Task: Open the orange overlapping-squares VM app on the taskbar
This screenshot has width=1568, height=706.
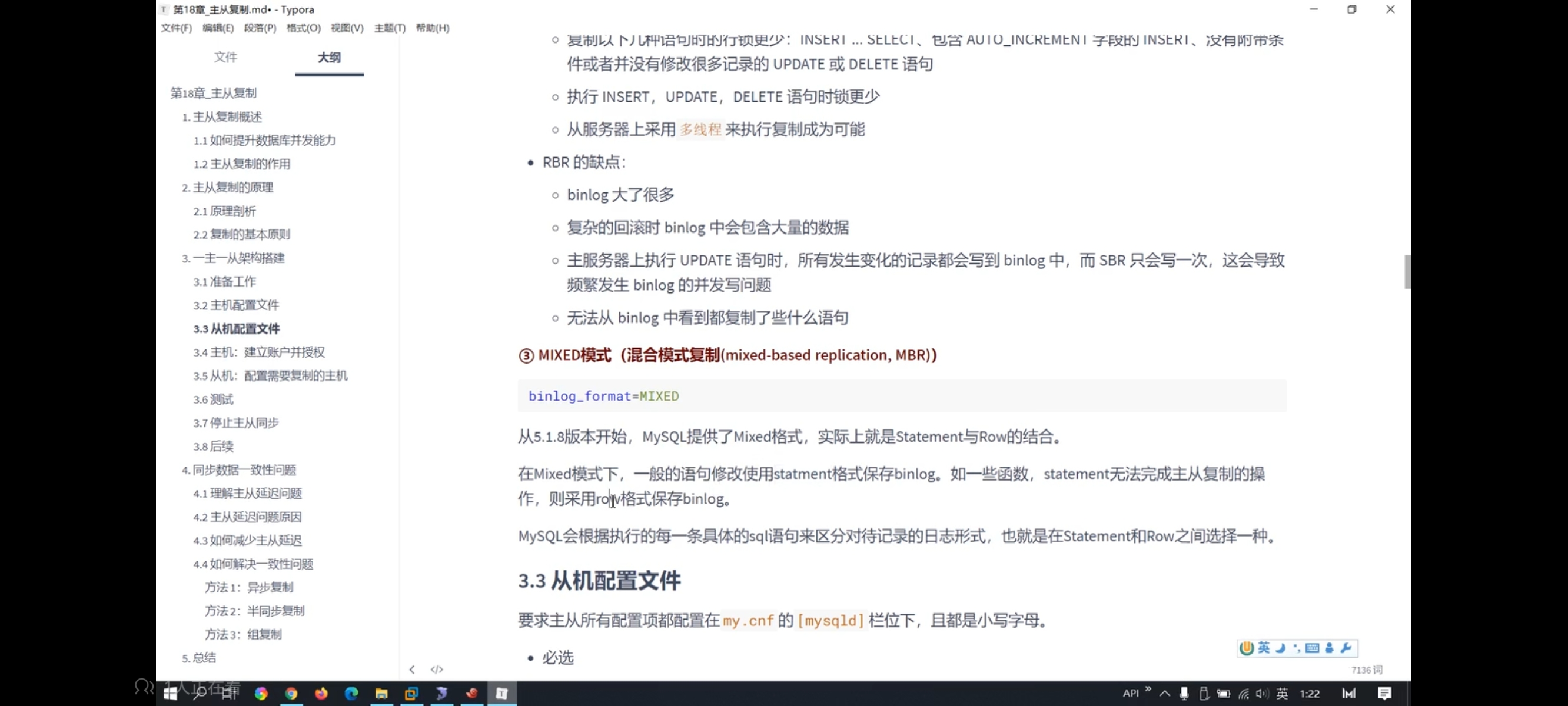Action: point(411,693)
